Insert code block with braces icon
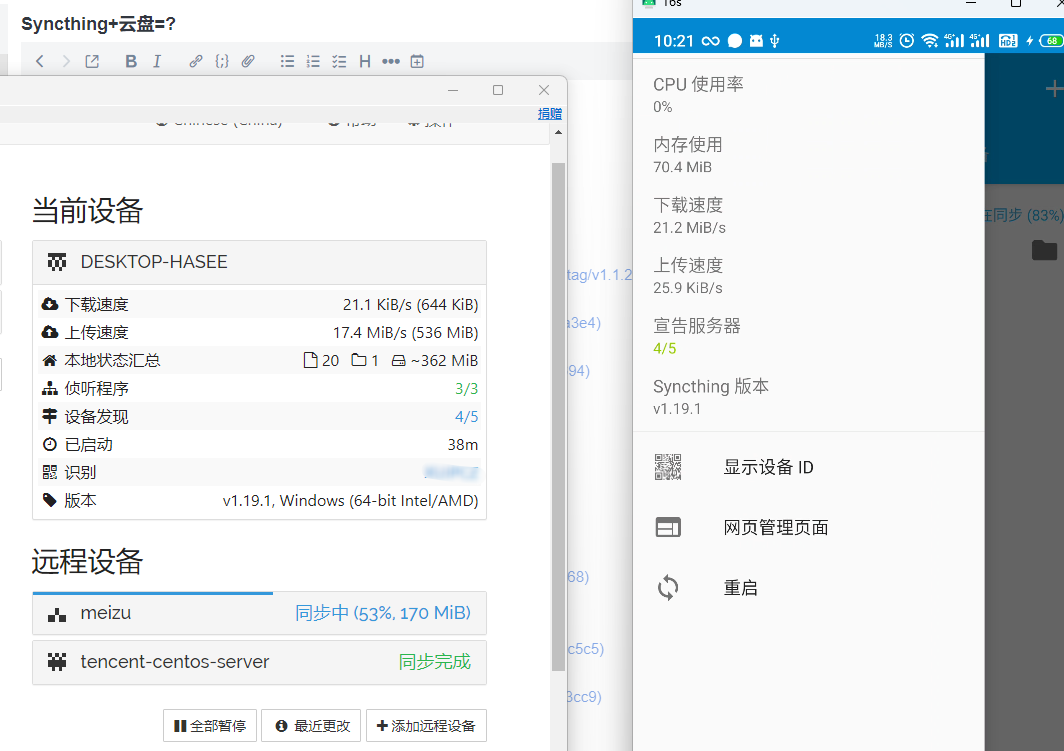This screenshot has height=751, width=1064. point(222,62)
